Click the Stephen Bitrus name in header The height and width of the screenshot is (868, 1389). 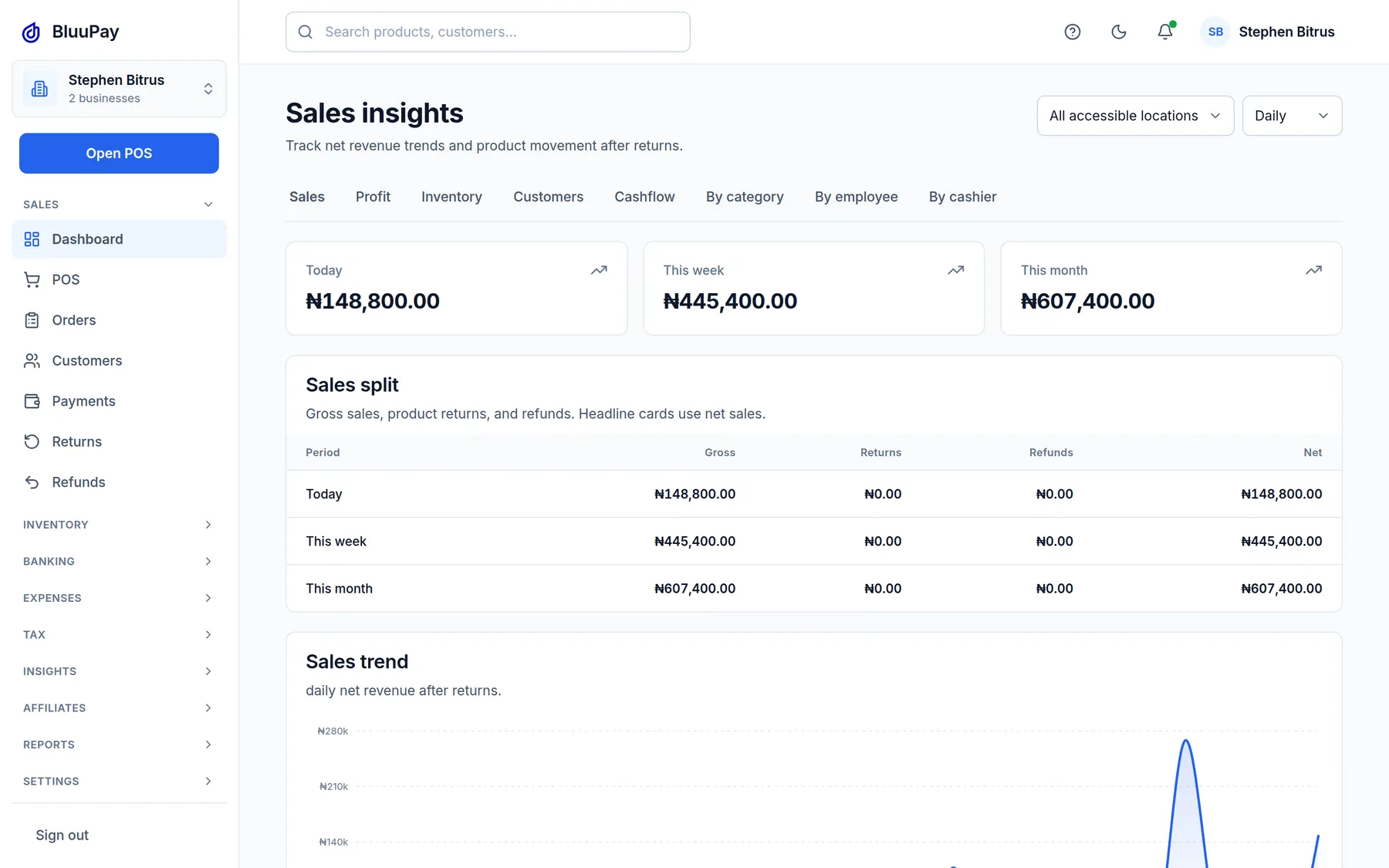(x=1286, y=32)
